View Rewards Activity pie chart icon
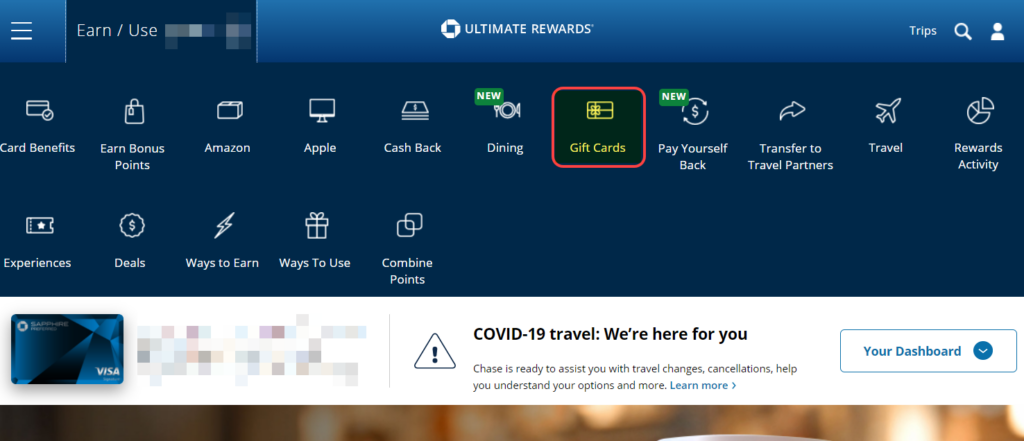 coord(980,110)
